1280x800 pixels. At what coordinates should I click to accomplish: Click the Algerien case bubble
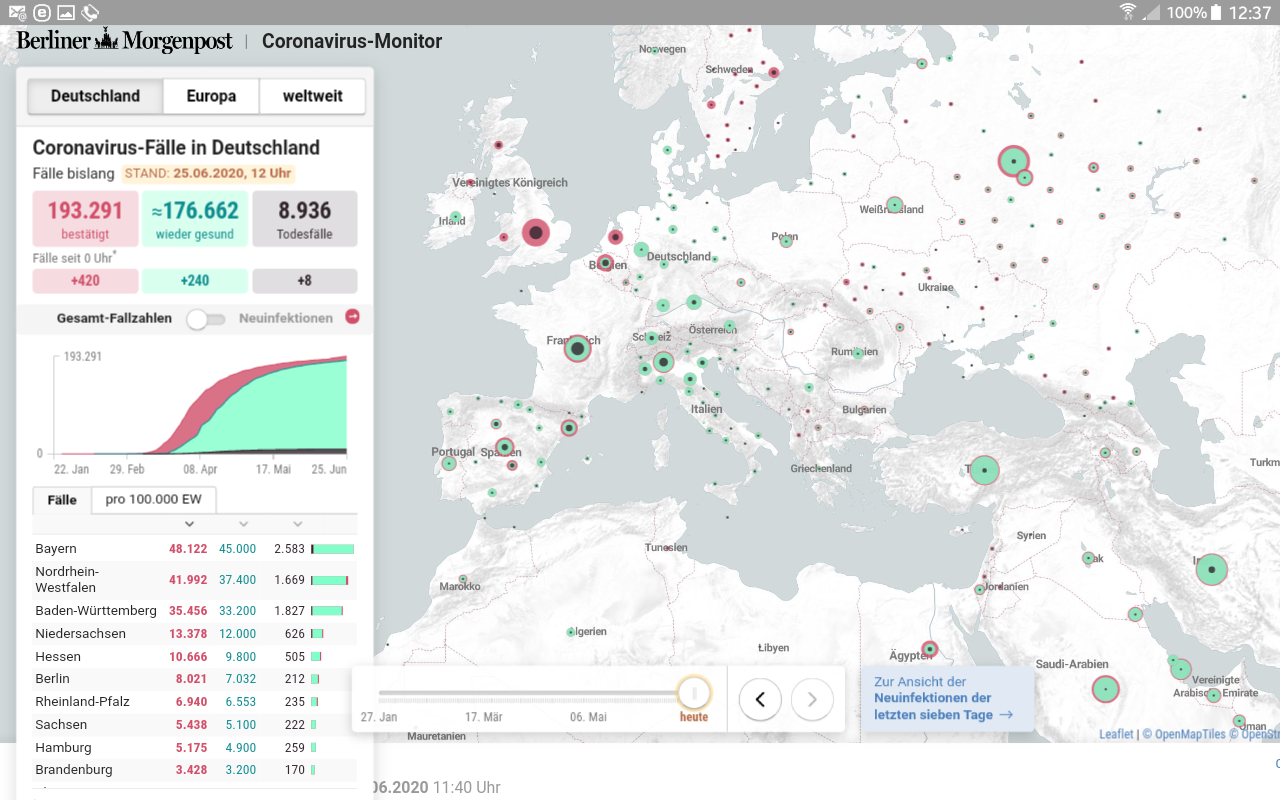(x=571, y=632)
